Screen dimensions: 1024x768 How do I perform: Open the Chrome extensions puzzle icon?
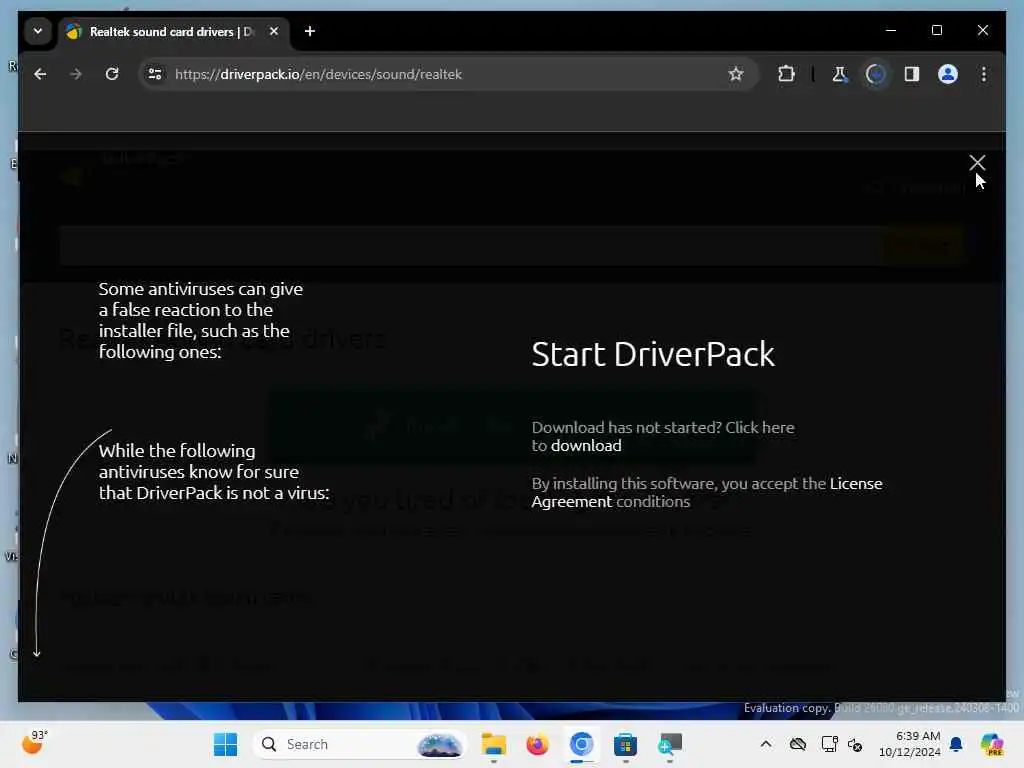[786, 74]
